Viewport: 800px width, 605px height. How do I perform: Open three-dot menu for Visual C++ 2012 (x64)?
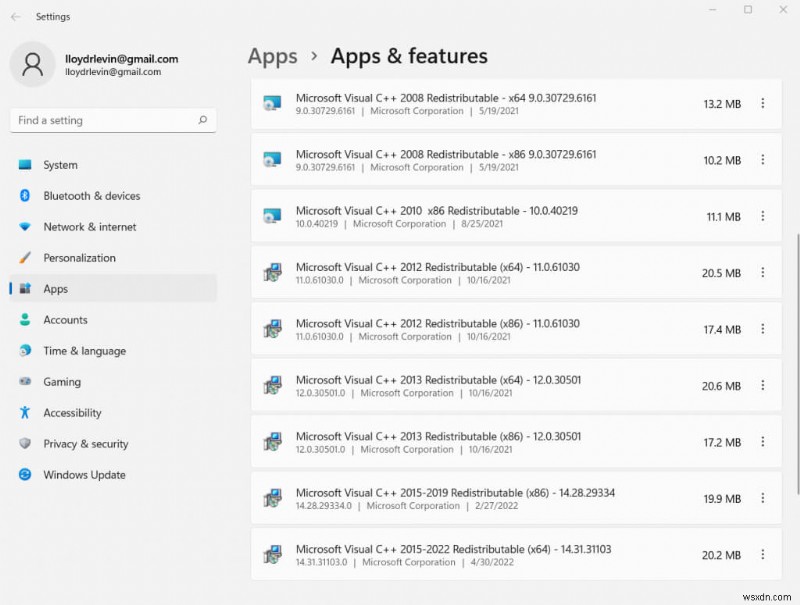[763, 272]
